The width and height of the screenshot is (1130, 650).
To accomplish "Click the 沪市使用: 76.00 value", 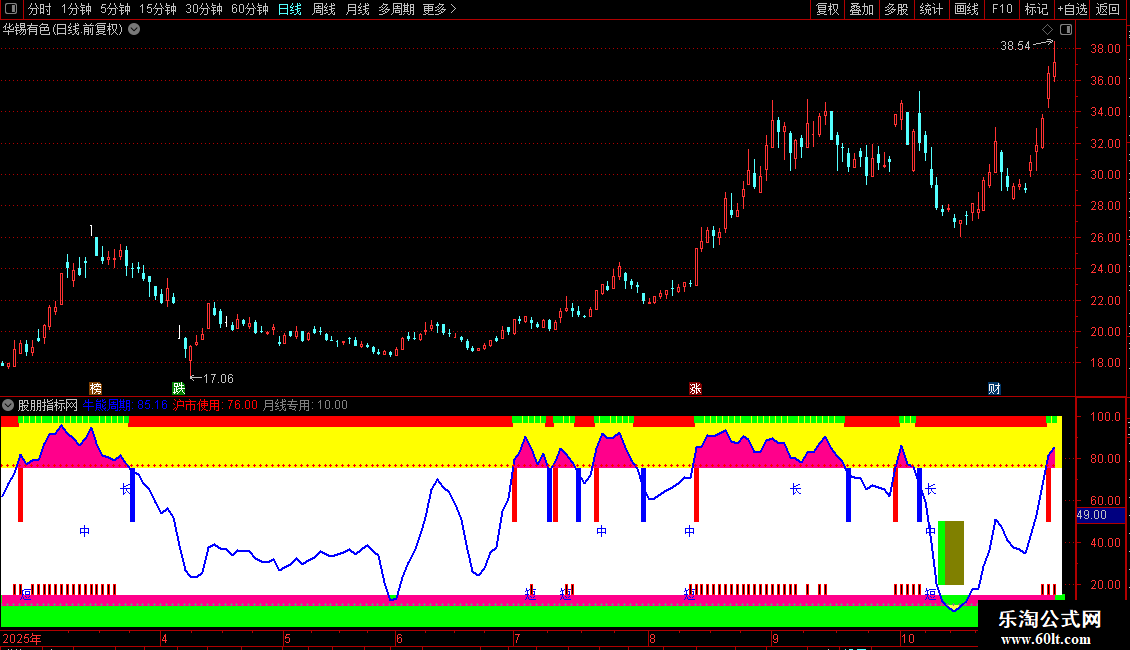I will point(215,405).
